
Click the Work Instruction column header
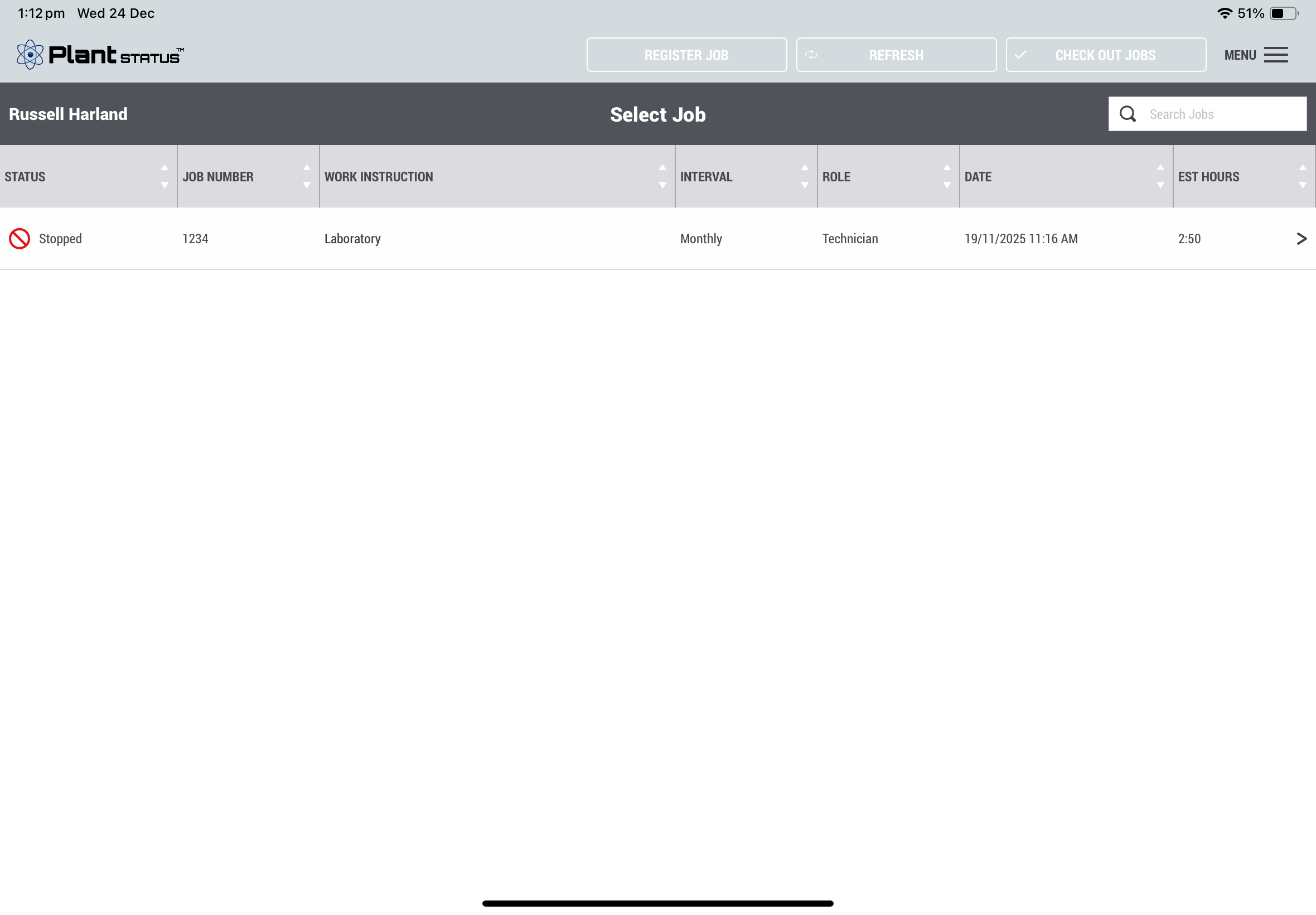379,176
